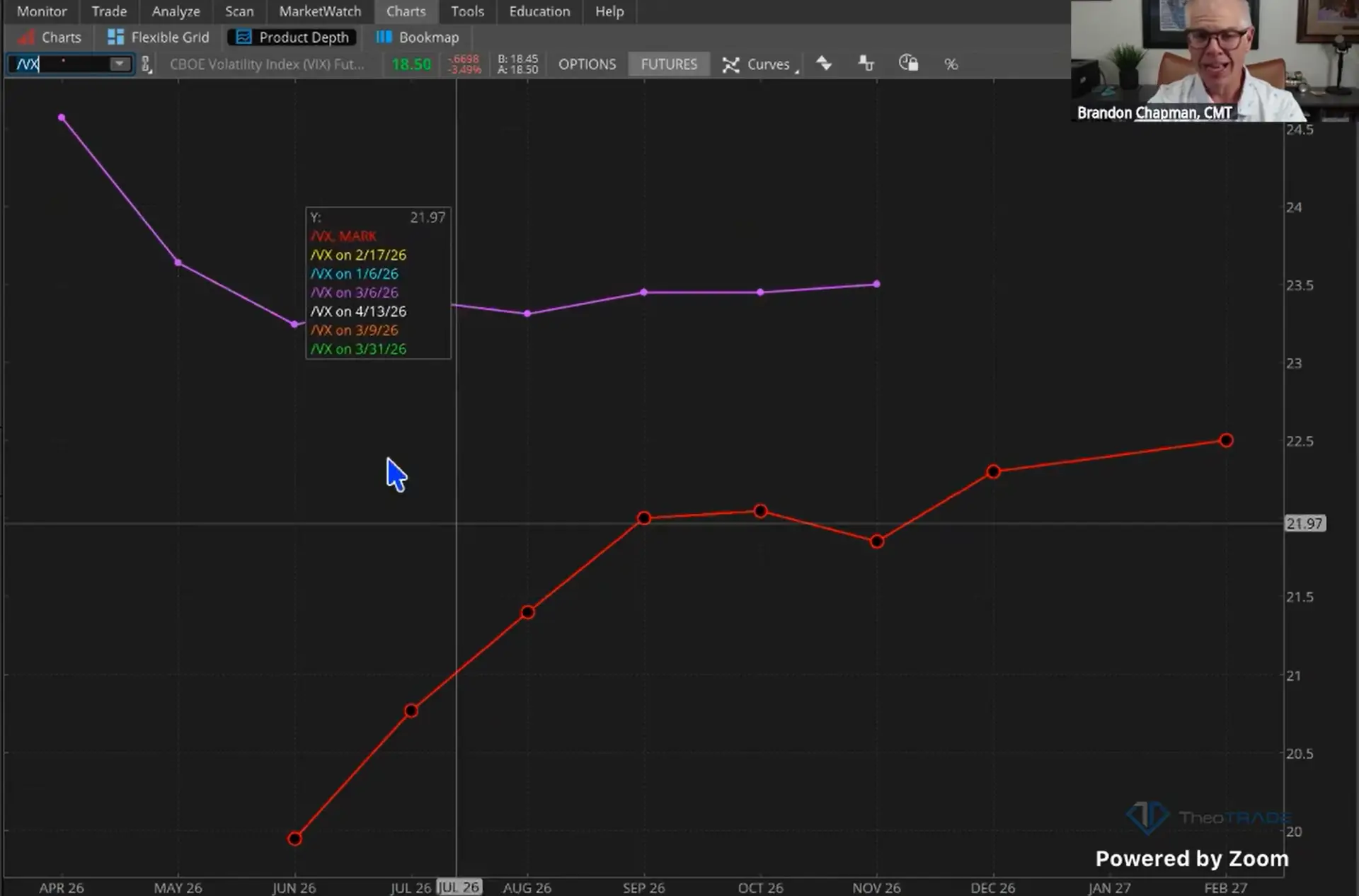Click the "/VX on 1/6/26" legend entry
The width and height of the screenshot is (1359, 896).
(x=354, y=274)
